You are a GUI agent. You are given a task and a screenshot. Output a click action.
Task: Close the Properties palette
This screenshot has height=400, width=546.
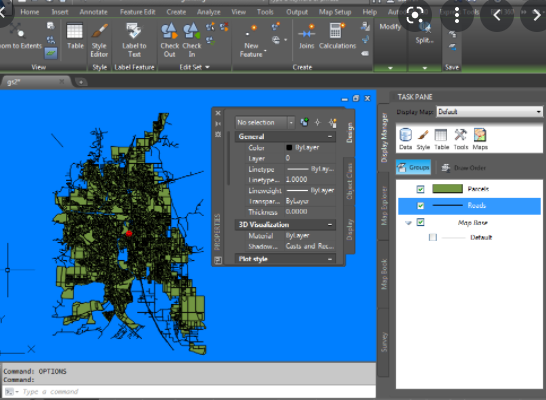click(218, 113)
